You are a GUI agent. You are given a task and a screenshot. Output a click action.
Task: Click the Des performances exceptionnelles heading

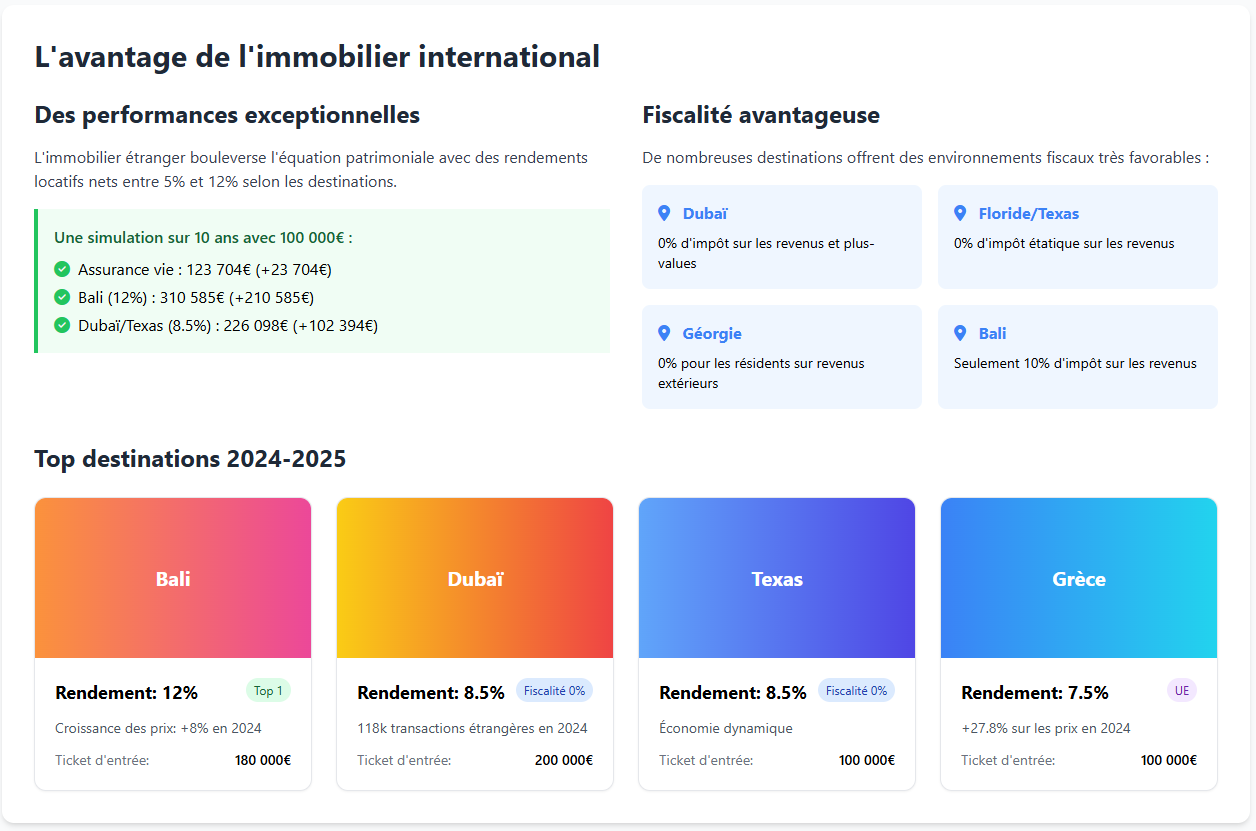tap(226, 116)
